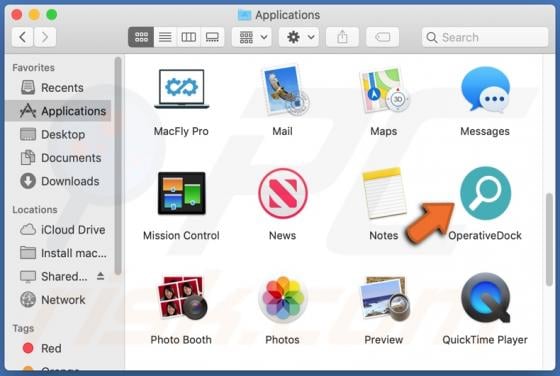
Task: Open Mission Control
Action: 181,193
